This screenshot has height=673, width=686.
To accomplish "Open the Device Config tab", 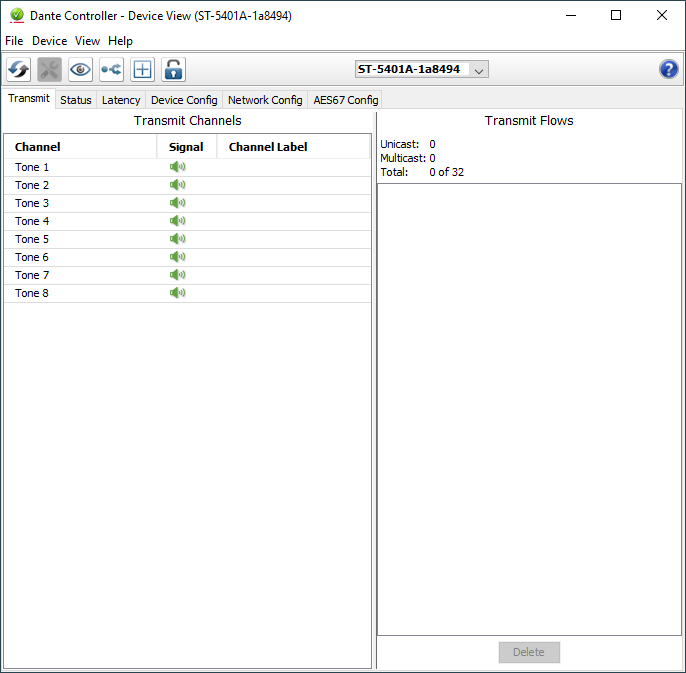I will 184,100.
